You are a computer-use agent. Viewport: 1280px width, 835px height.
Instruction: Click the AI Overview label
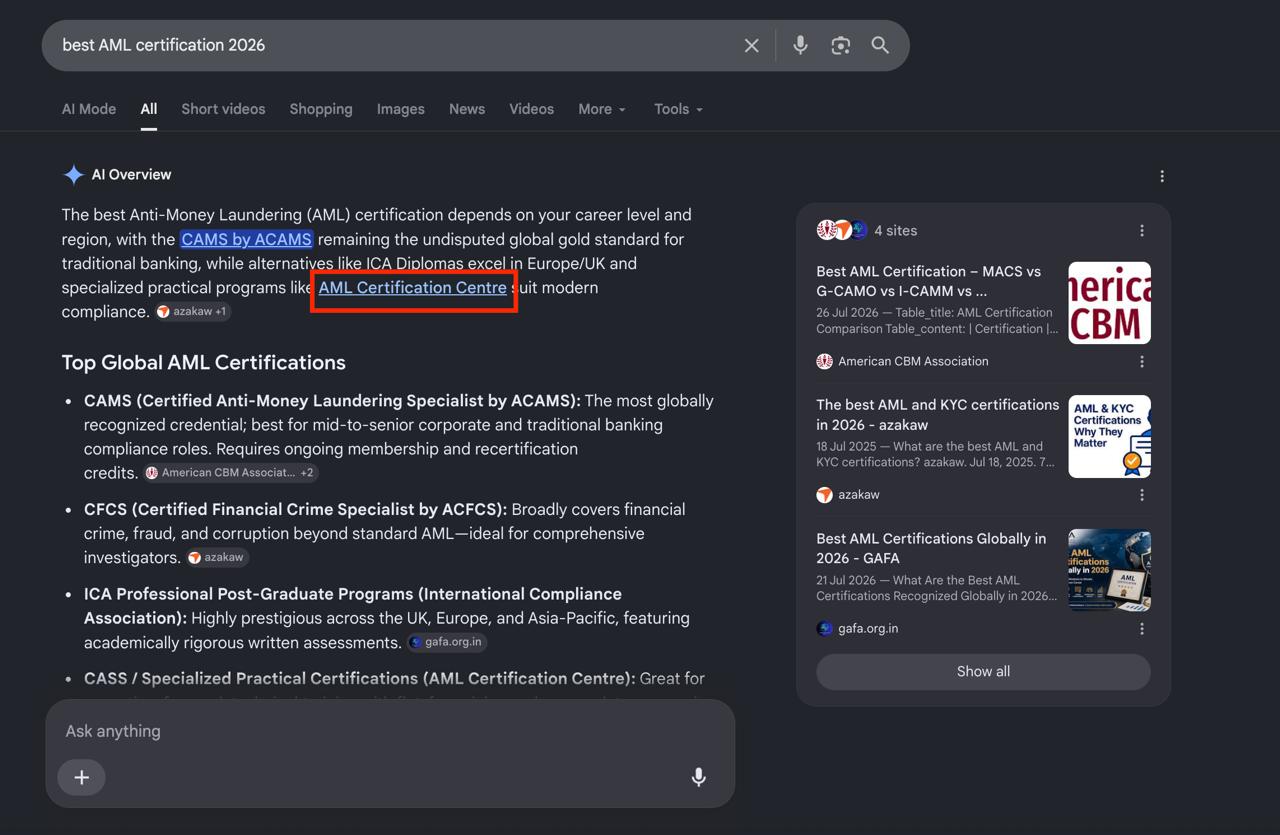[x=131, y=174]
